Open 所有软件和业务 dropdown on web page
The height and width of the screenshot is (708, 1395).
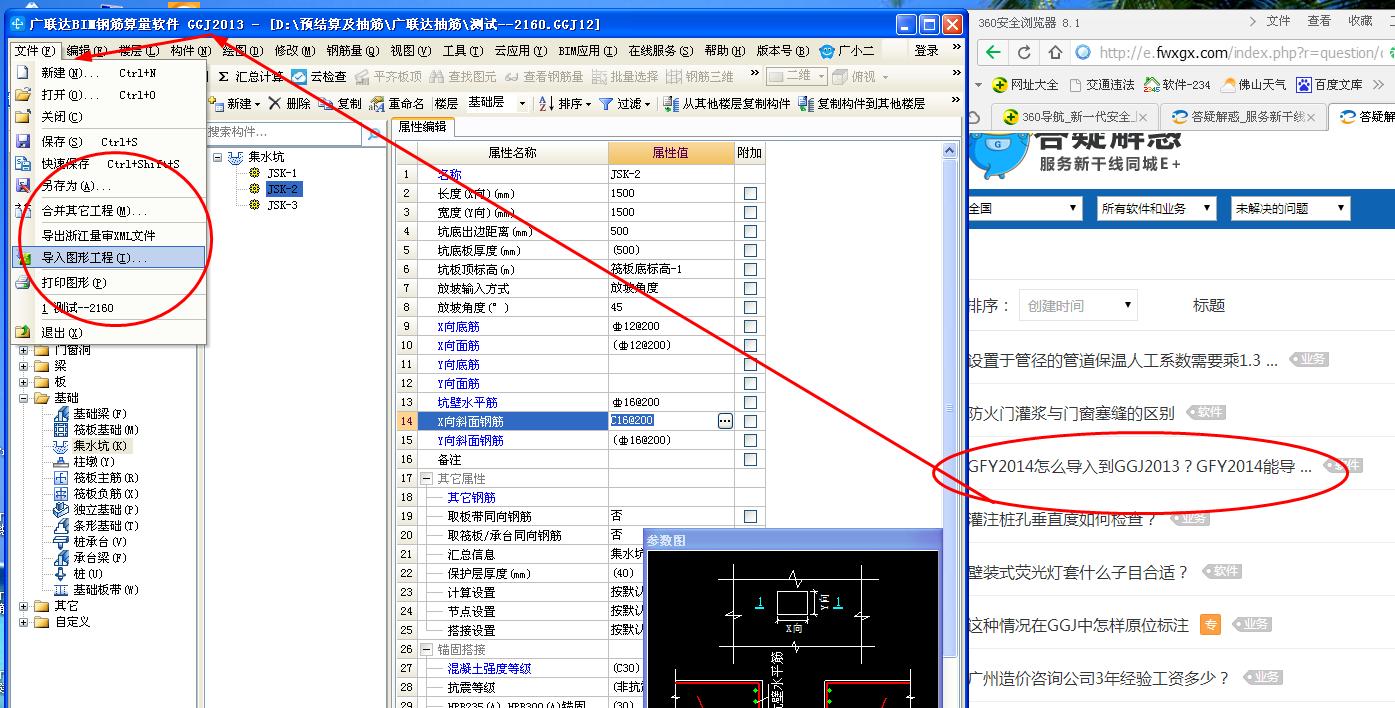(1157, 208)
